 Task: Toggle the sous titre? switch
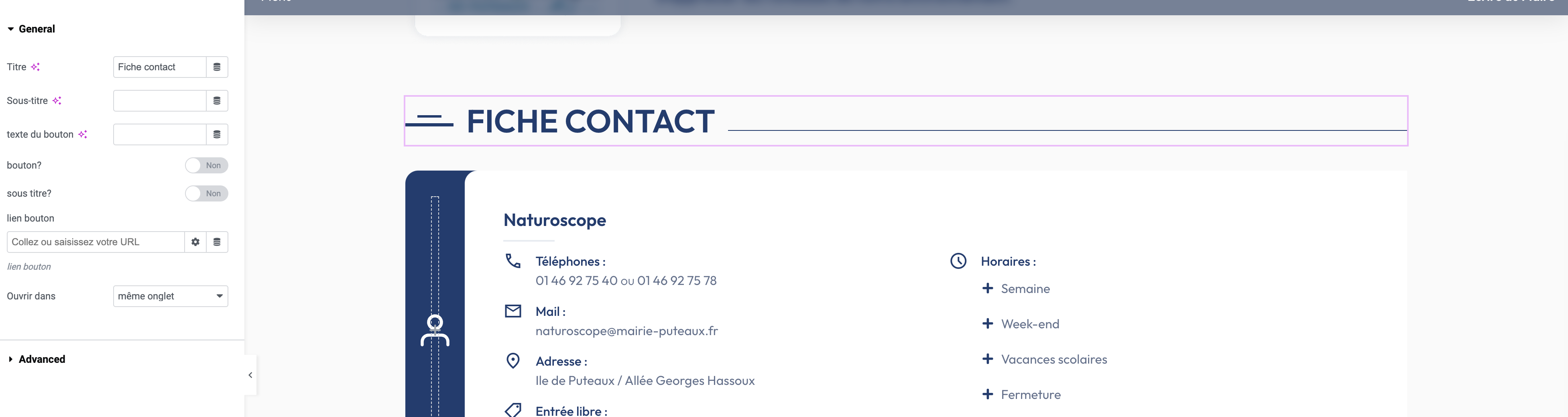(206, 193)
